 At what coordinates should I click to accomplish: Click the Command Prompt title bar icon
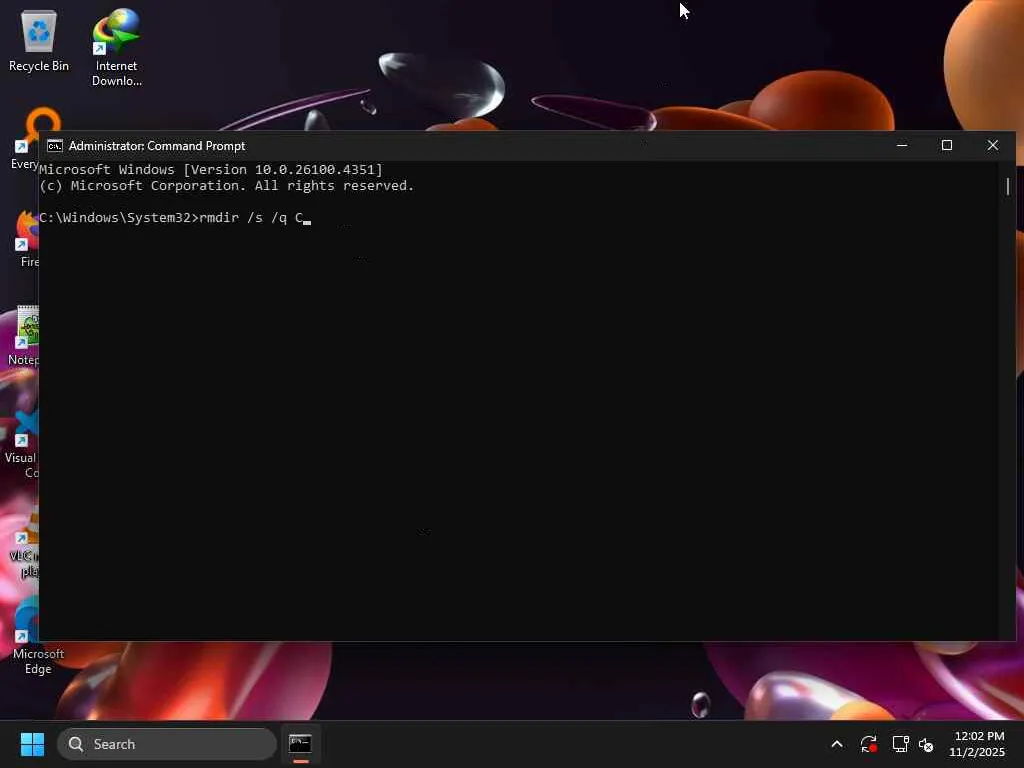pos(55,146)
